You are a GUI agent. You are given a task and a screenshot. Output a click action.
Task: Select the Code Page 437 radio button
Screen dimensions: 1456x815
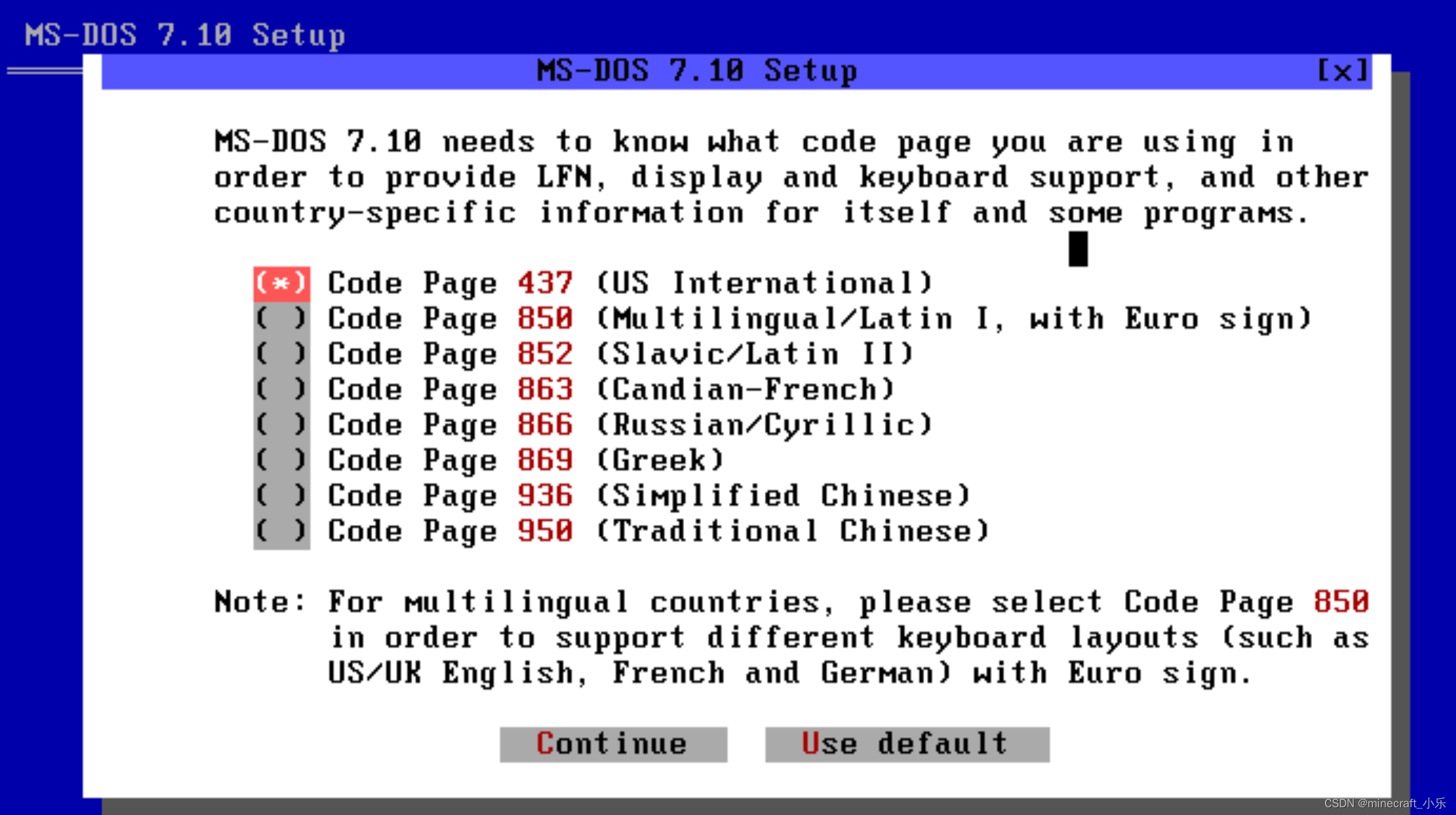[281, 283]
